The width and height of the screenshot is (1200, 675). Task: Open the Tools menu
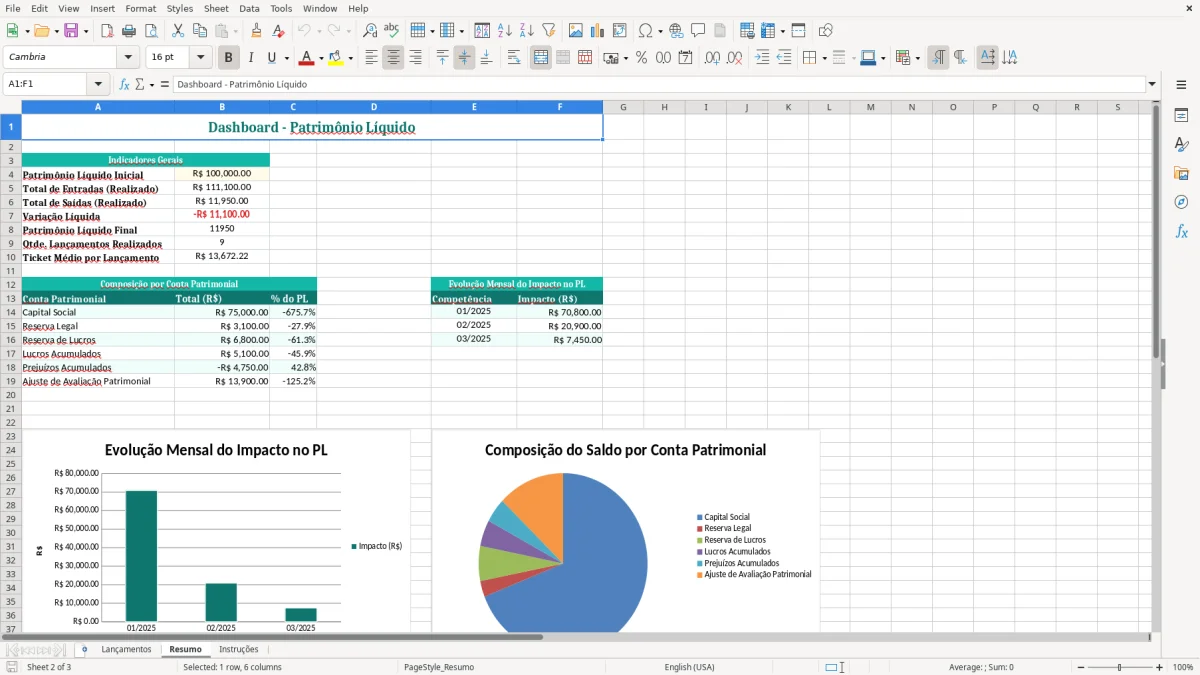click(x=281, y=8)
